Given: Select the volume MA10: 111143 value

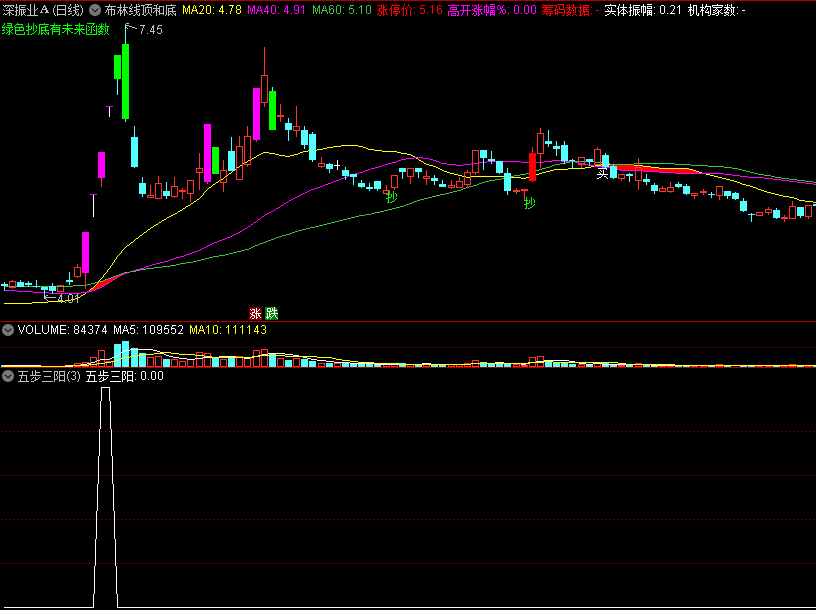Looking at the screenshot, I should pyautogui.click(x=228, y=329).
